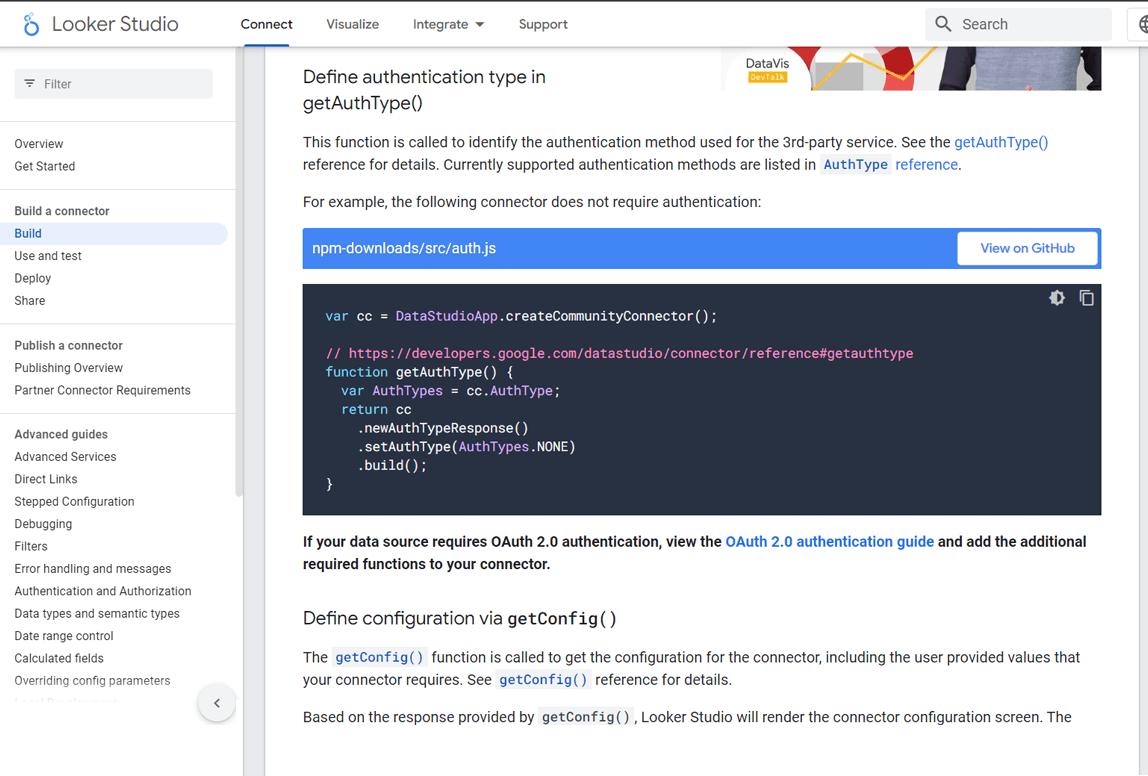
Task: Click the developers.google.com URL in code comment
Action: (x=631, y=354)
